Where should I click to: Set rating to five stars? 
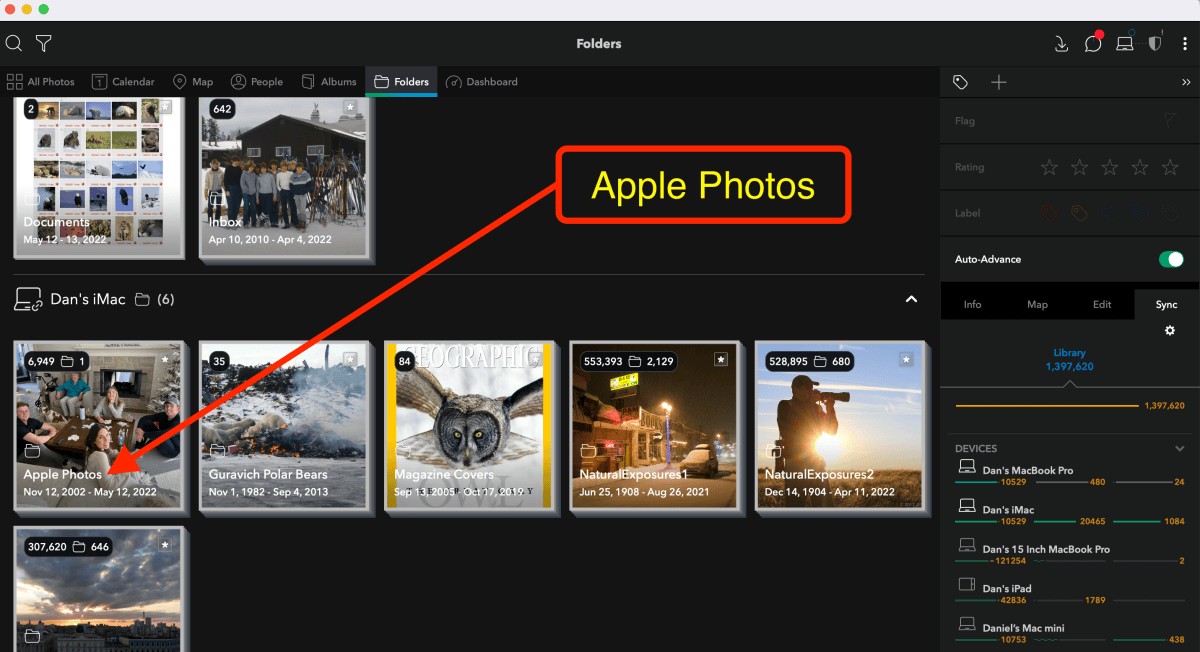point(1170,167)
